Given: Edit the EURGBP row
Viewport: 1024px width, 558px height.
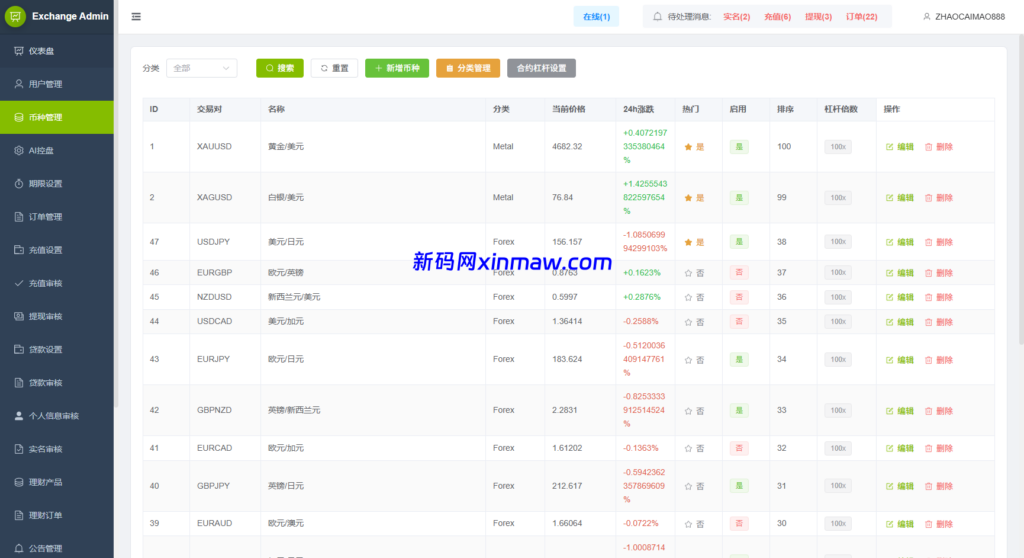Looking at the screenshot, I should tap(899, 273).
